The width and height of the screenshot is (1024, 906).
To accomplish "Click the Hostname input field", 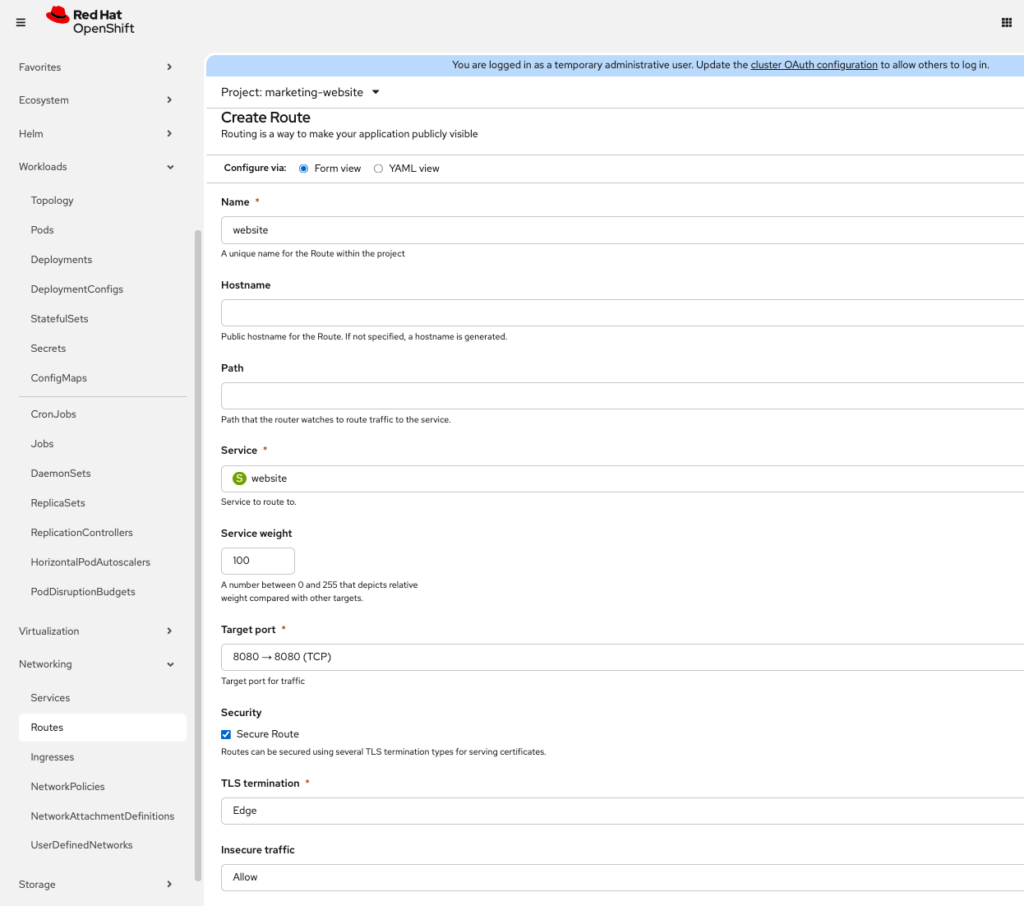I will [620, 313].
